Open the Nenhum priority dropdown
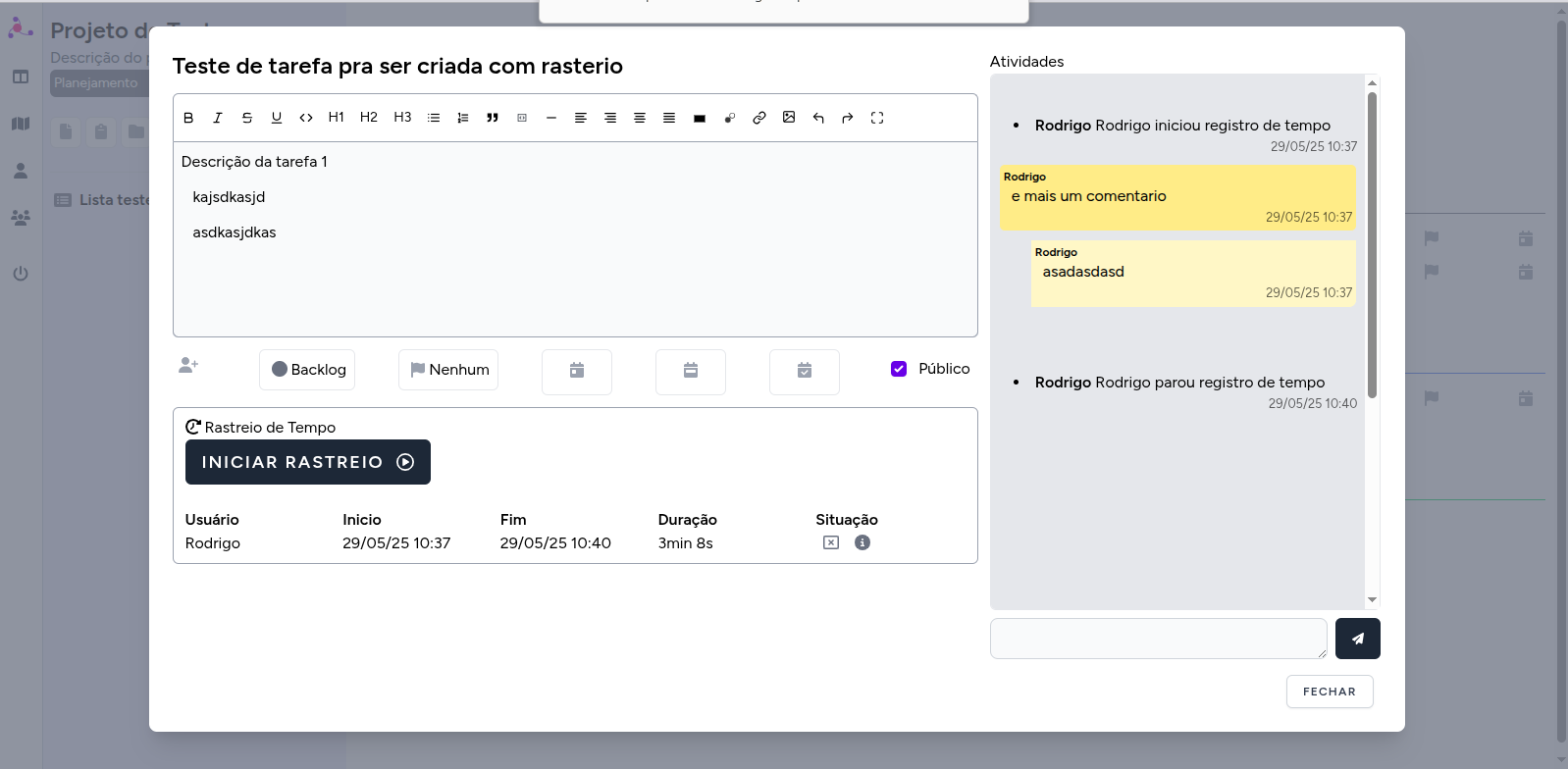The width and height of the screenshot is (1568, 770). pos(448,370)
